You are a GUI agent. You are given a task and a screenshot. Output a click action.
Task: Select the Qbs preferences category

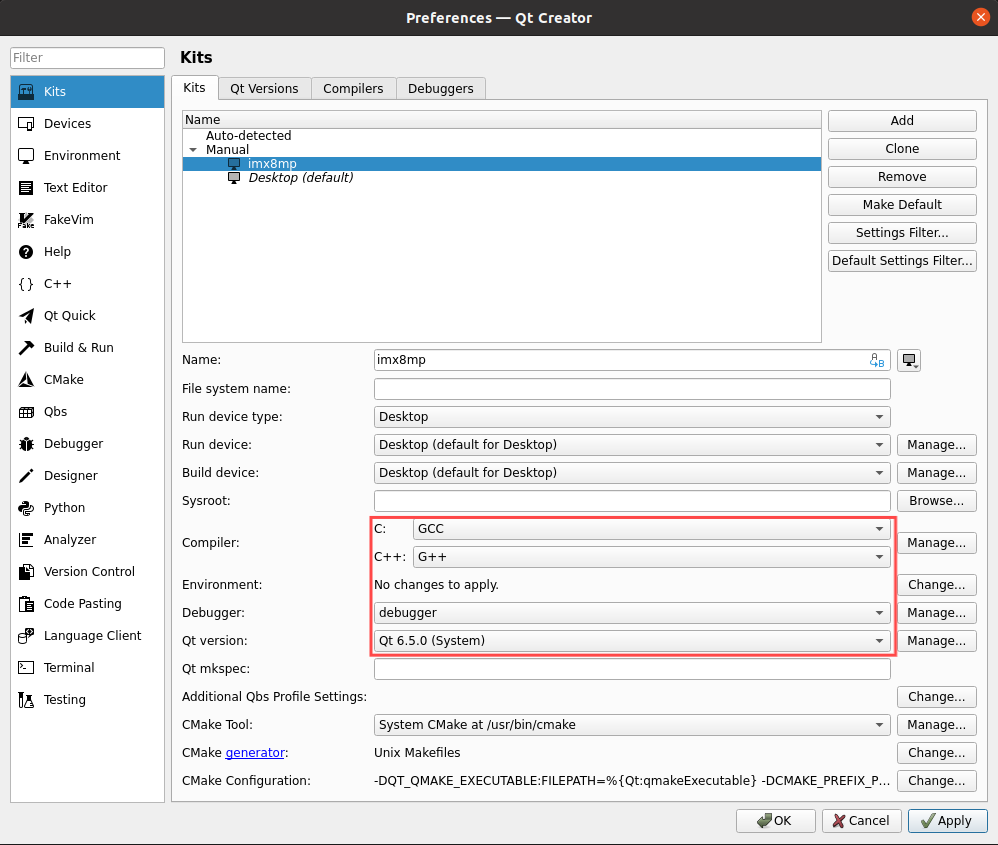point(87,412)
